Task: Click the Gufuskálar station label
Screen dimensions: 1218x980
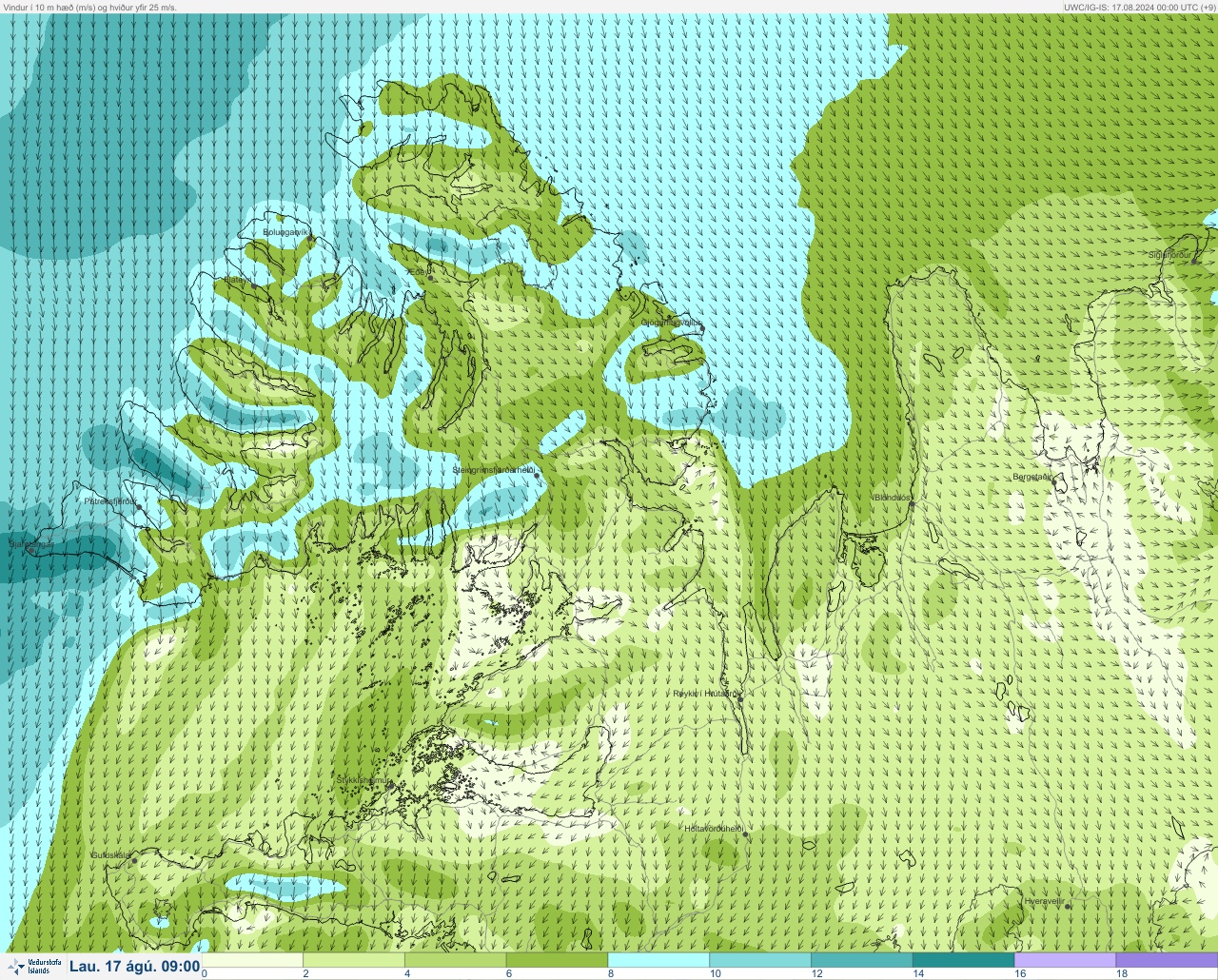Action: tap(110, 854)
